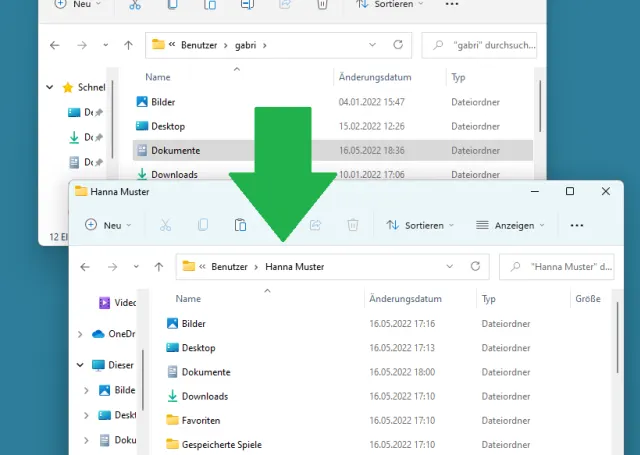Refresh the Hanna Muster folder
Screen dimensions: 640x455
[x=475, y=266]
